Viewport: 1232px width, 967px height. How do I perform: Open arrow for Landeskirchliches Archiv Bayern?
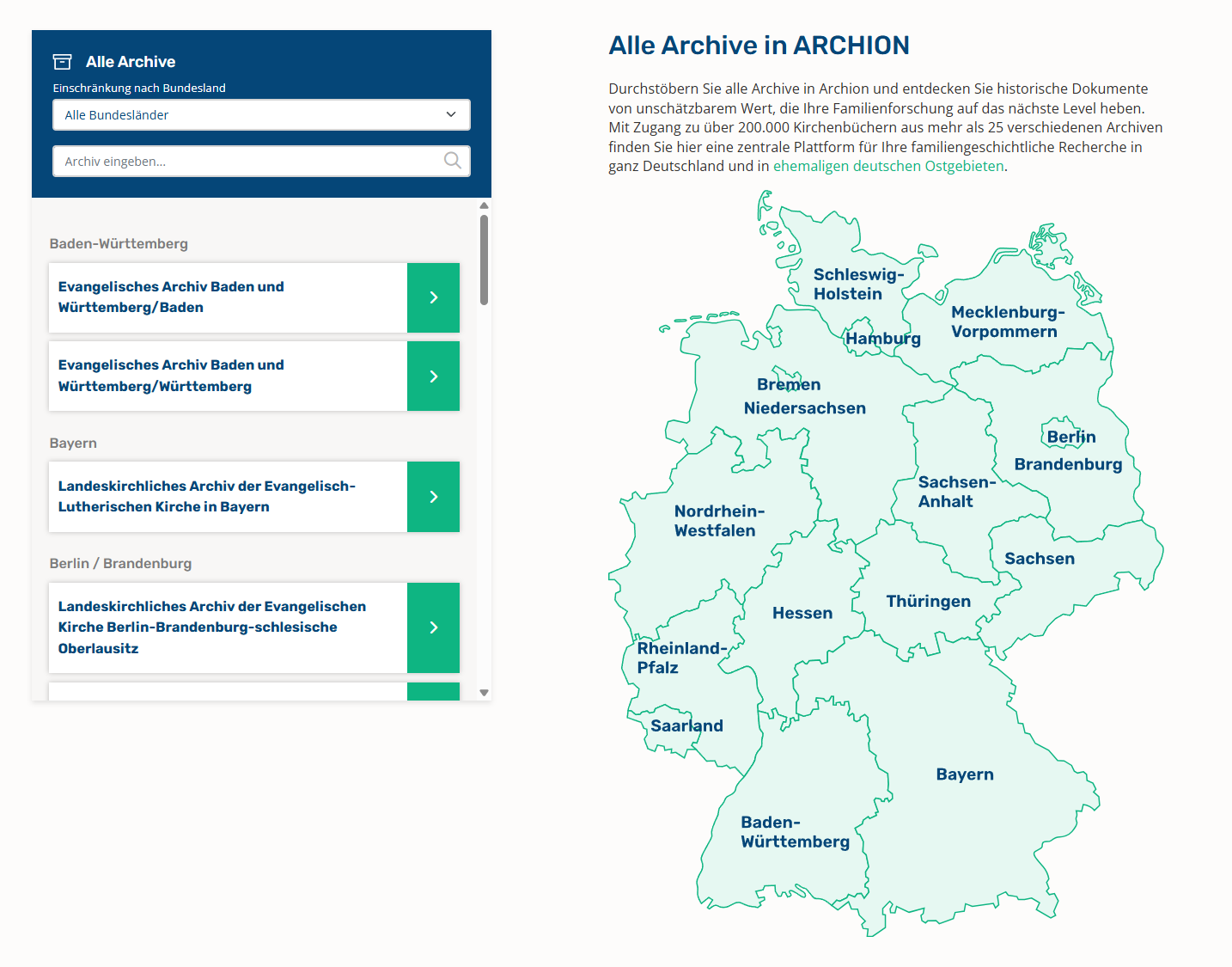(433, 497)
